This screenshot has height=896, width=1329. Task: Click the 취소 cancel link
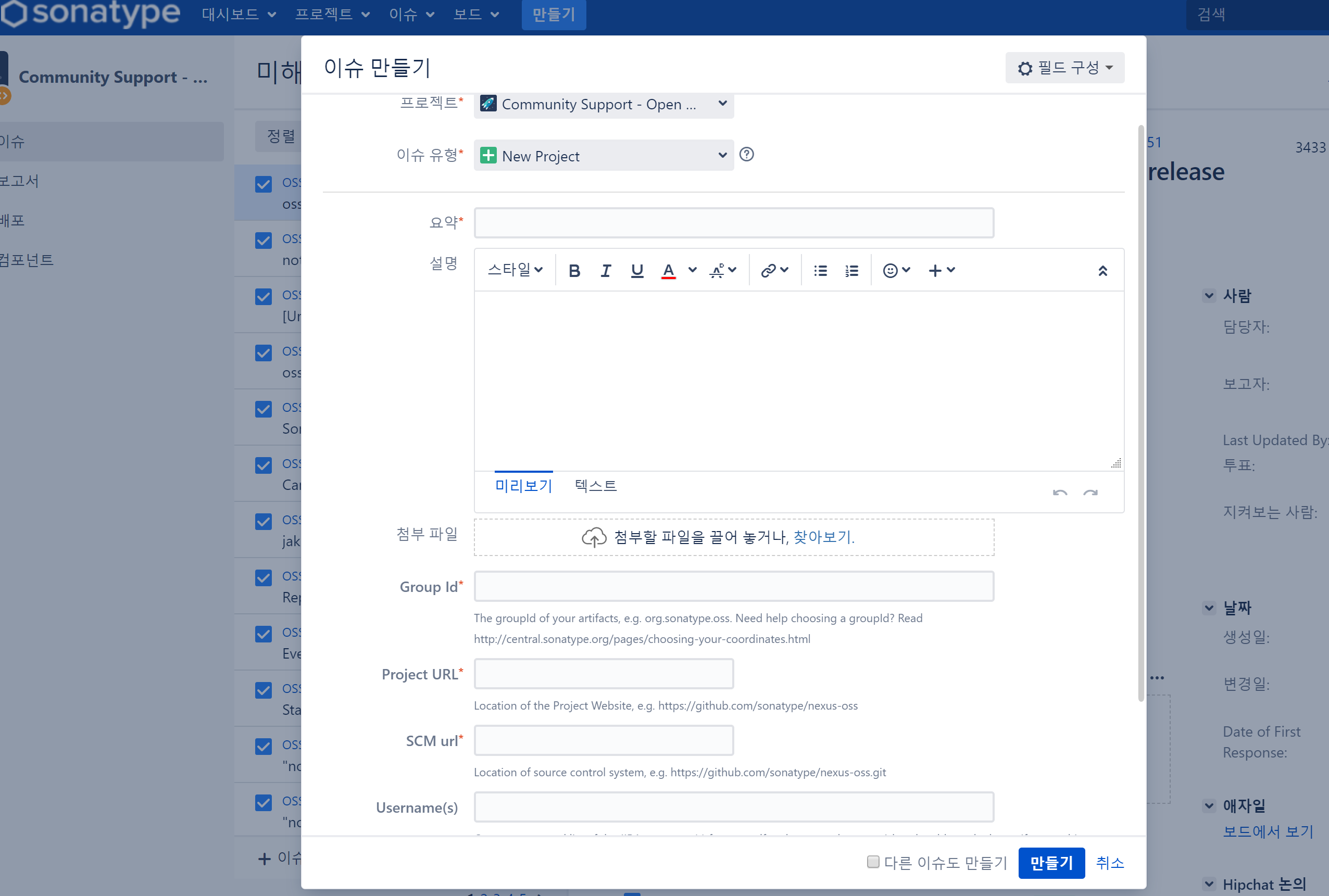[x=1109, y=862]
